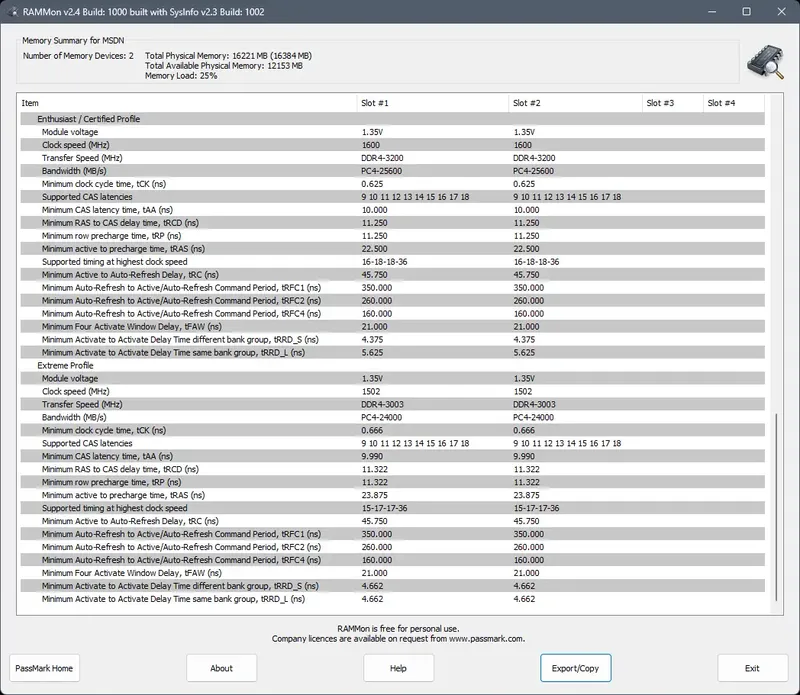This screenshot has width=800, height=695.
Task: Click the Export/Copy button
Action: pos(576,668)
